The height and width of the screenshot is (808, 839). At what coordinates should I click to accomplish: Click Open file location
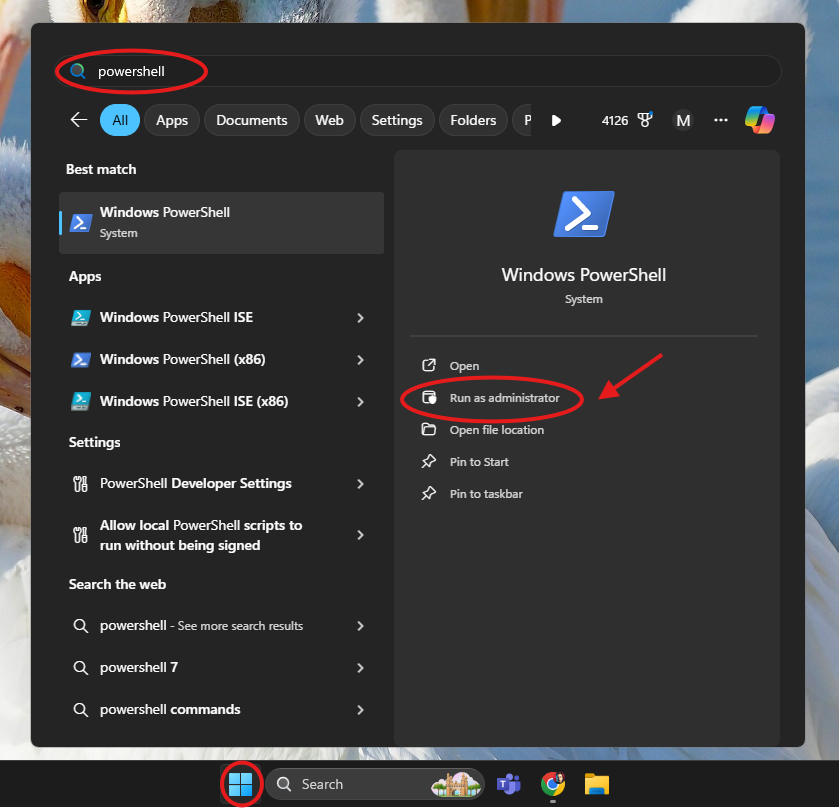coord(496,430)
